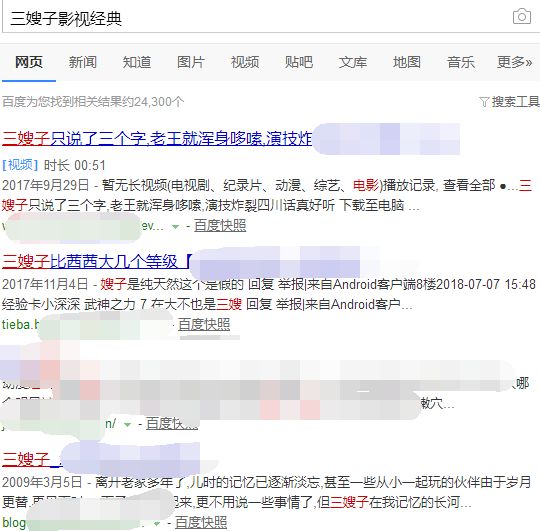Open the truncated 百度快照 of third result

[172, 423]
